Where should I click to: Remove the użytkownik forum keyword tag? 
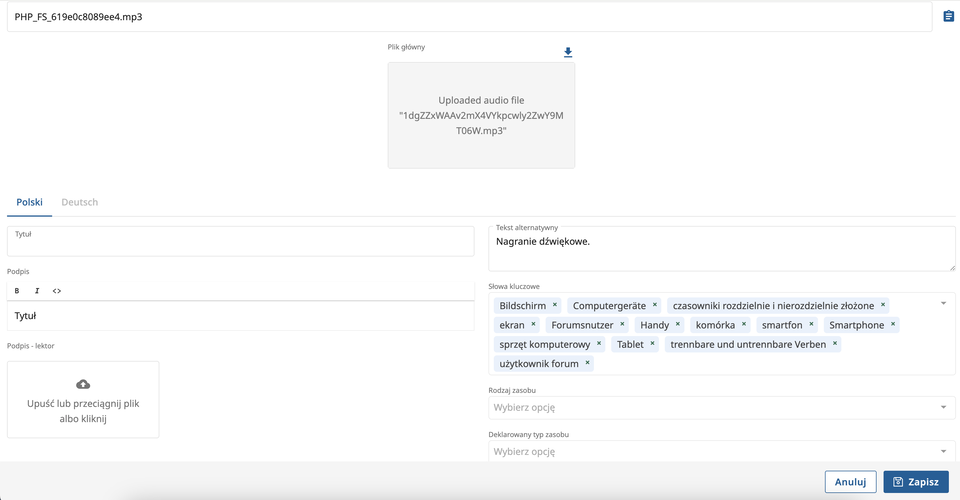tap(588, 363)
